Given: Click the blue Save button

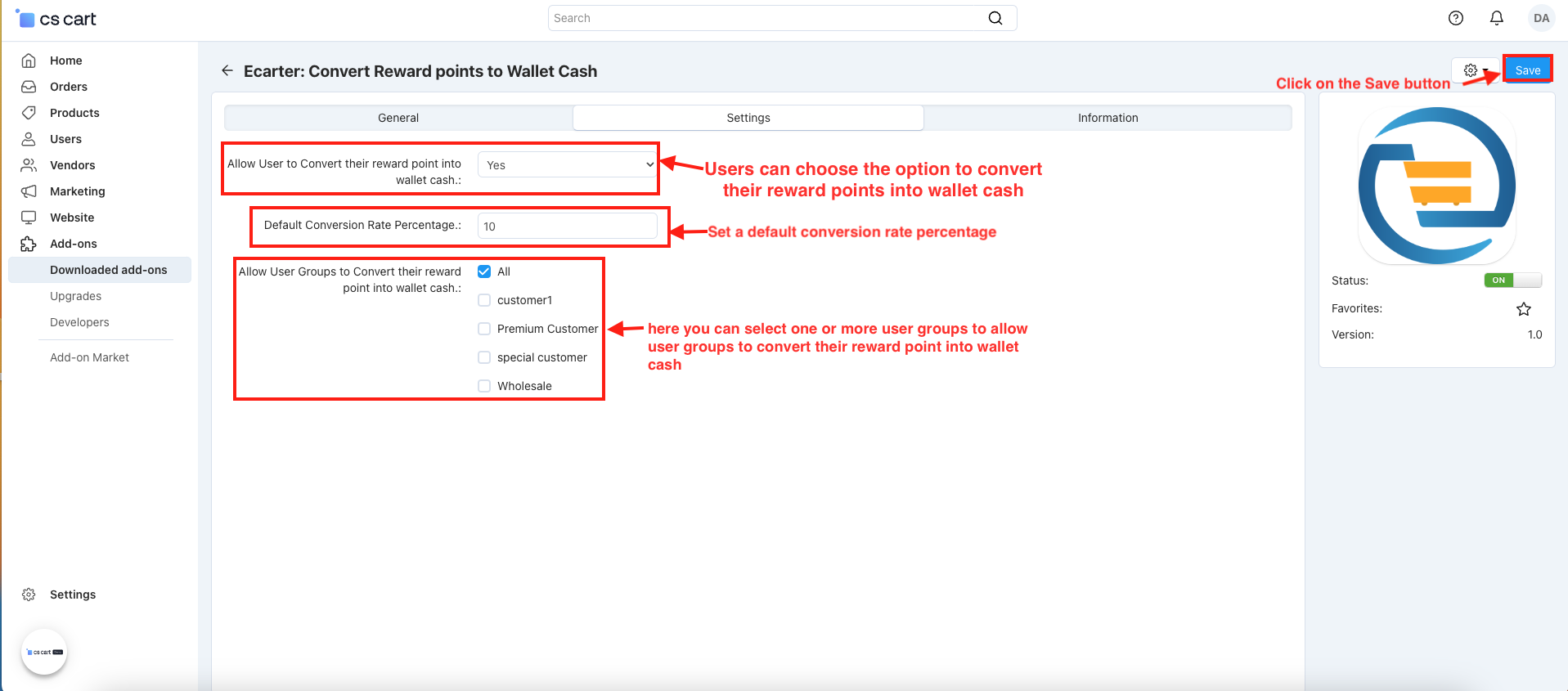Looking at the screenshot, I should [x=1527, y=70].
